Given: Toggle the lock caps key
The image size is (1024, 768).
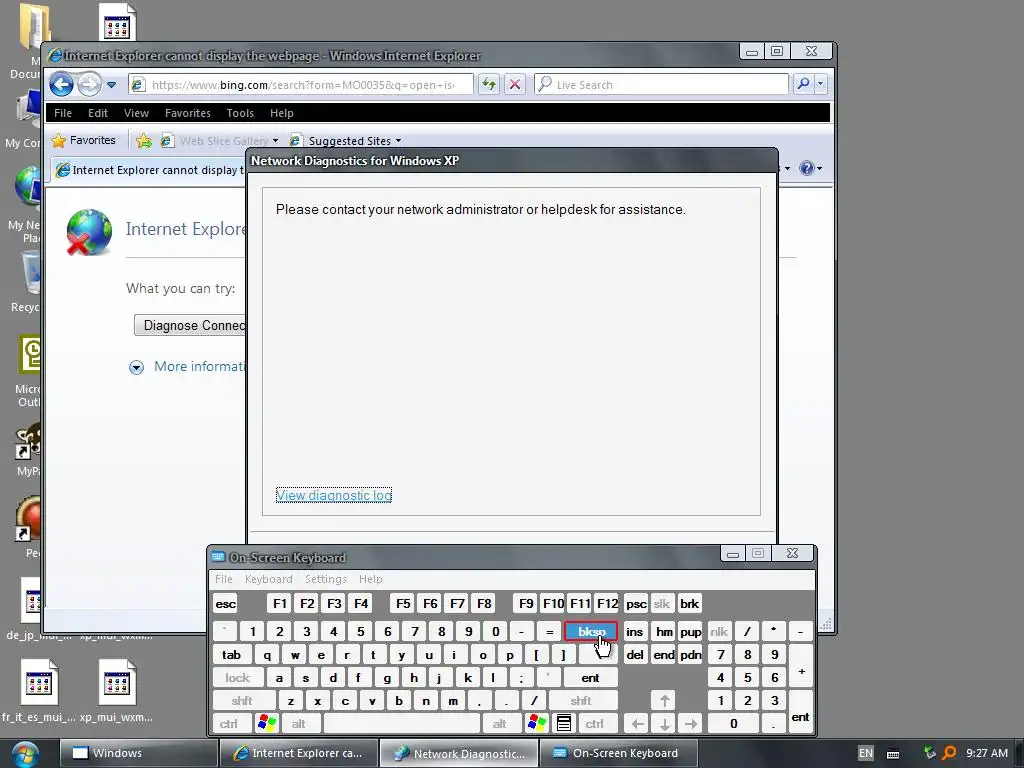Looking at the screenshot, I should (238, 678).
